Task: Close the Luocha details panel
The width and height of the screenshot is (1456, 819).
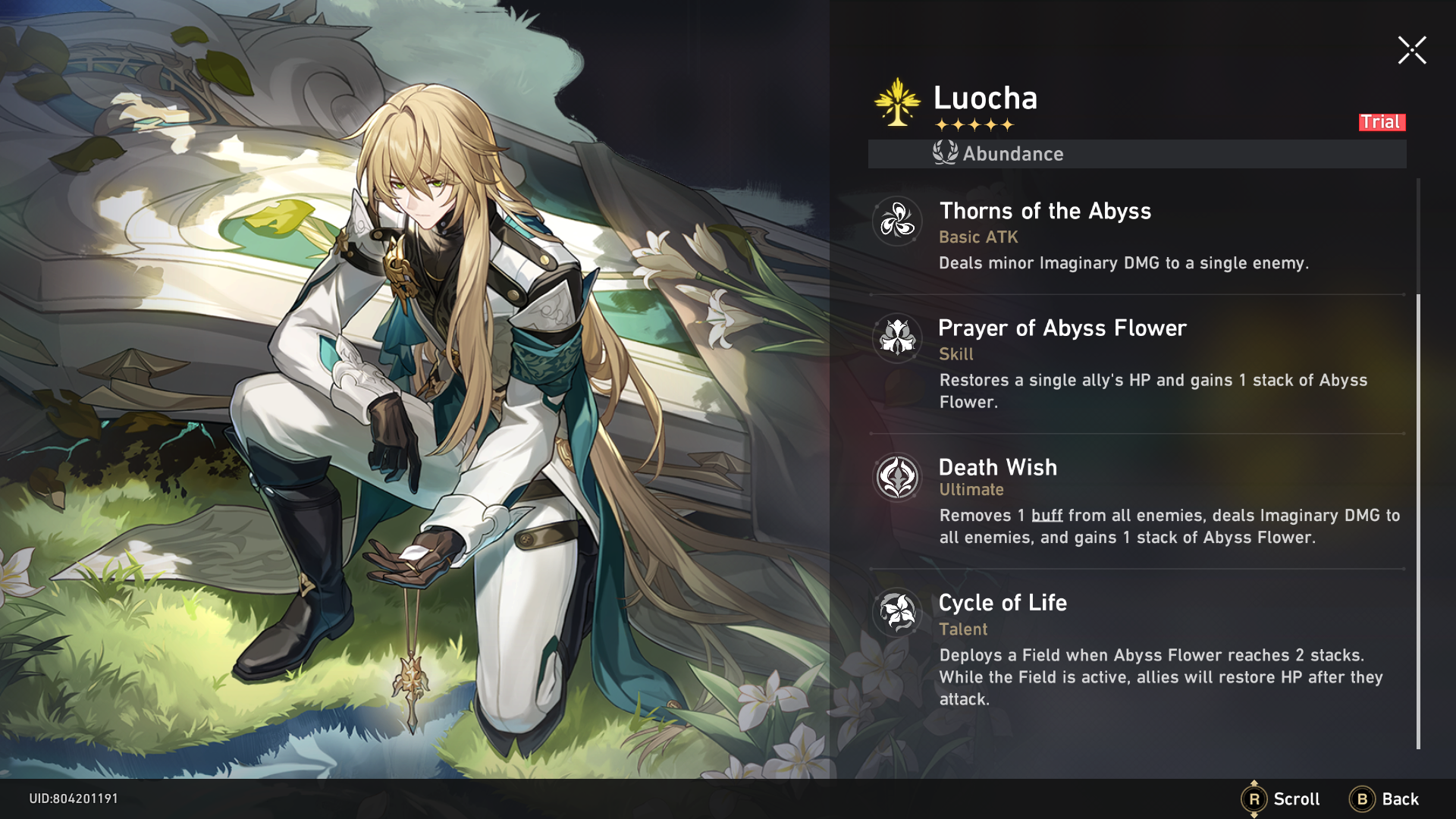Action: coord(1412,50)
